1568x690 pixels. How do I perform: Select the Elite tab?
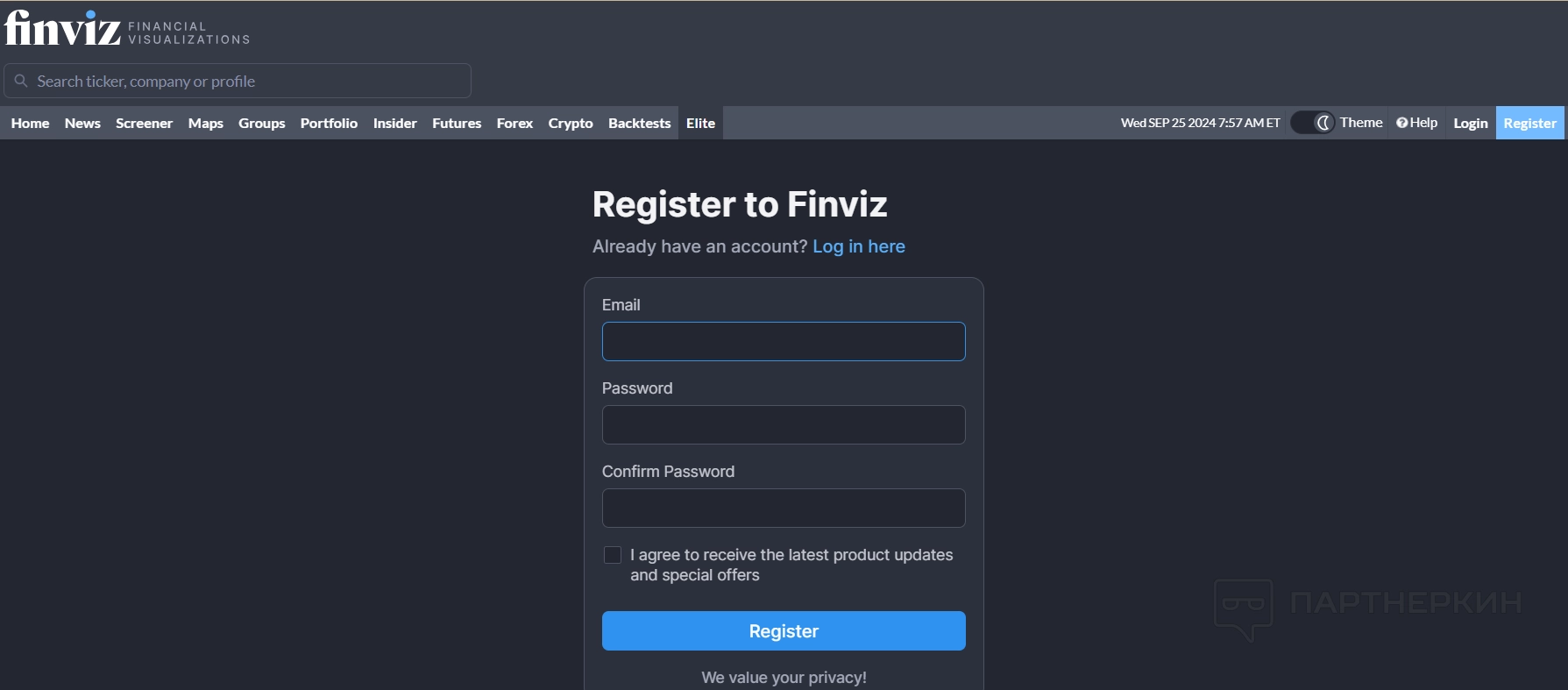pos(700,123)
